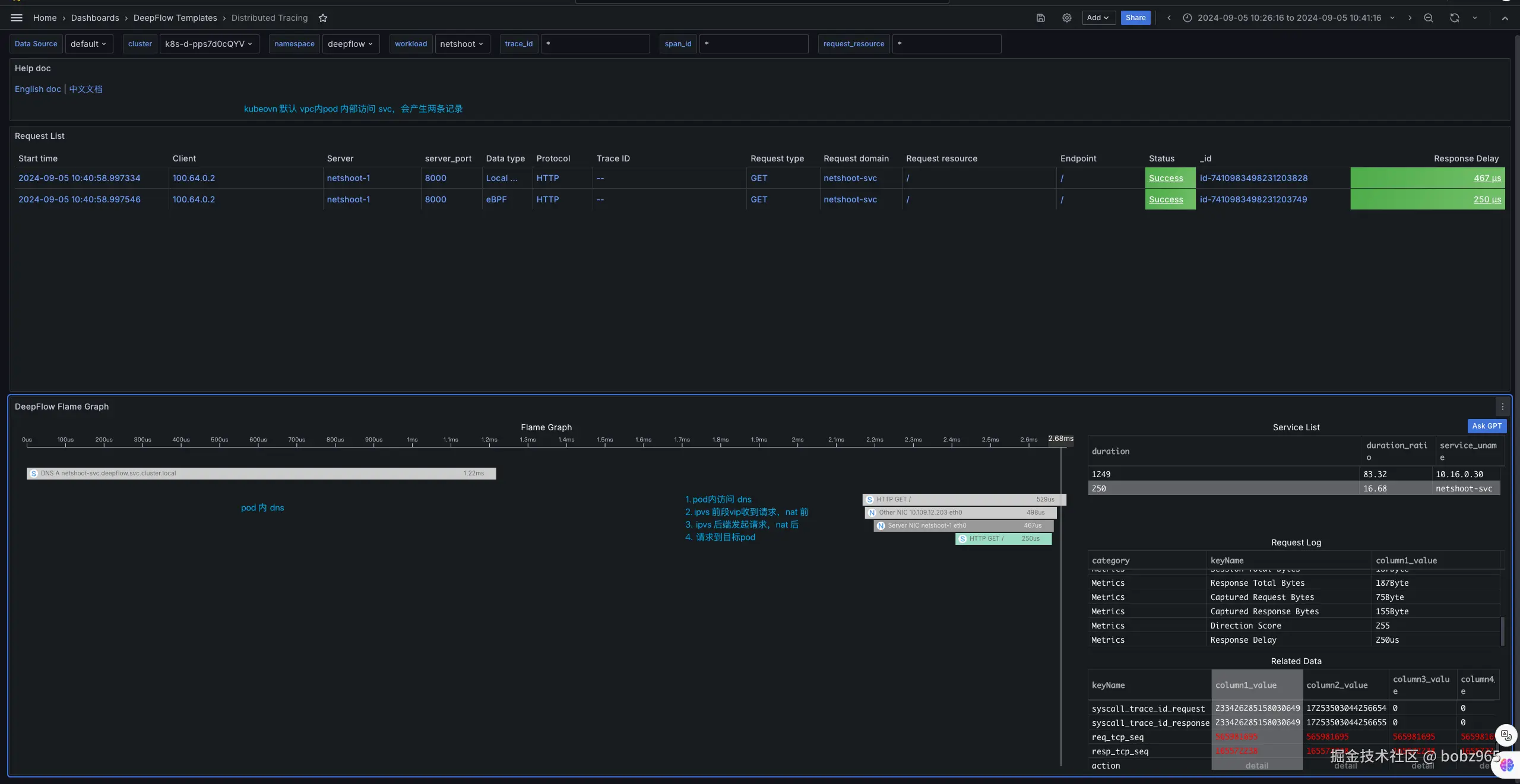The width and height of the screenshot is (1520, 784).
Task: Open the hamburger navigation menu
Action: click(17, 18)
